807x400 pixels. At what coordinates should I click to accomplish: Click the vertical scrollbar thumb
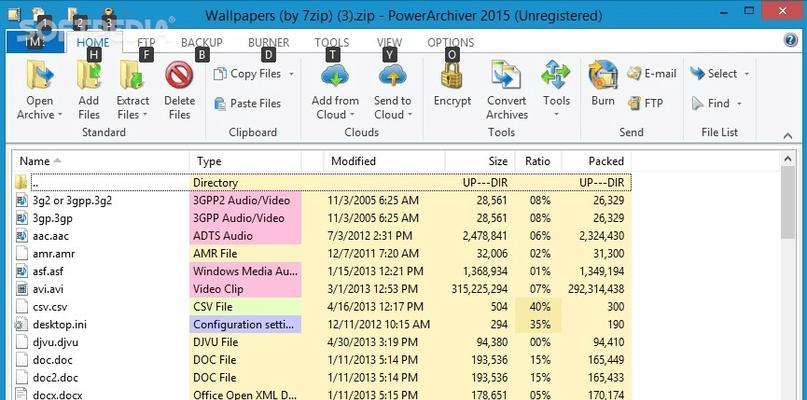point(788,202)
